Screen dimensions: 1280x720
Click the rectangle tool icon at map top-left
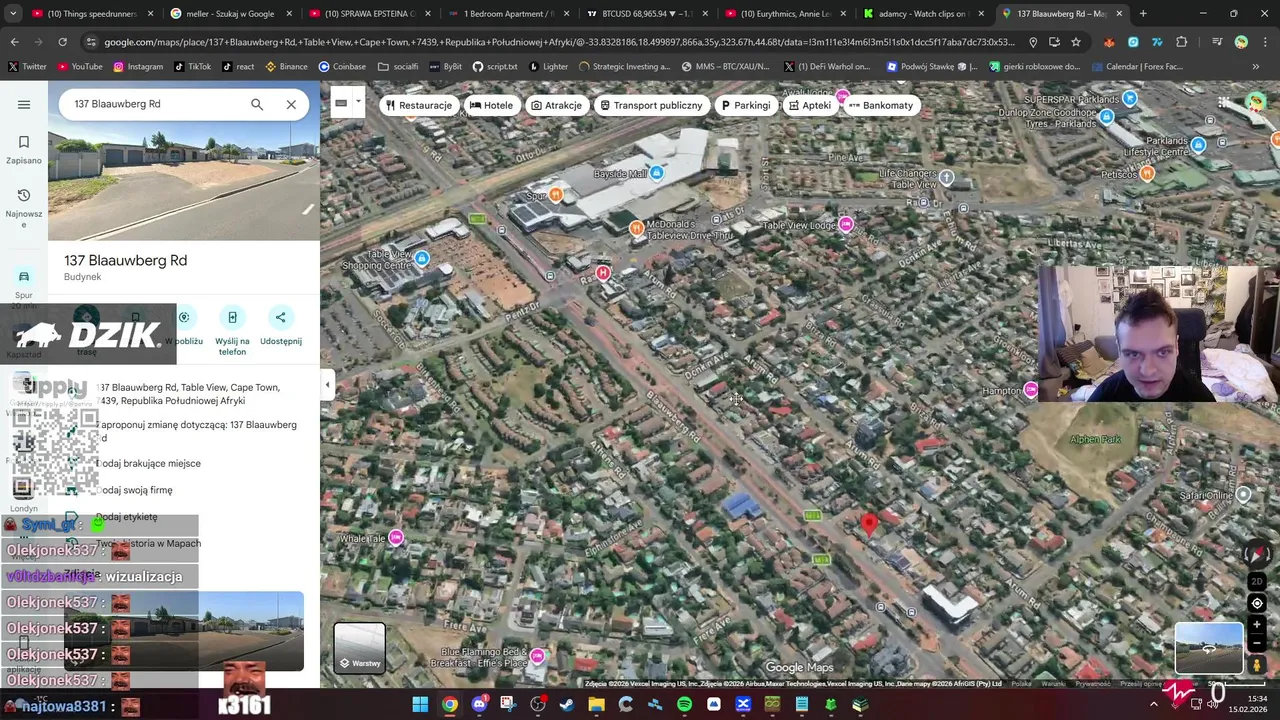pyautogui.click(x=341, y=103)
